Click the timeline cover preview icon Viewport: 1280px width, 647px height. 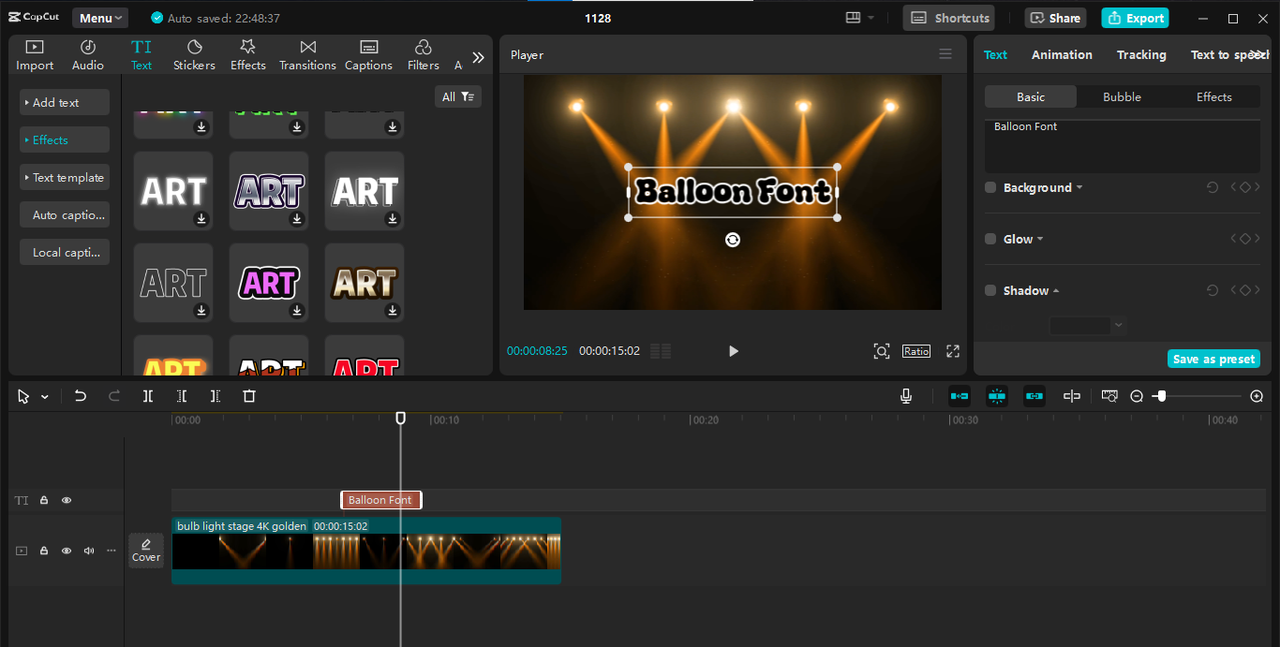coord(1109,396)
